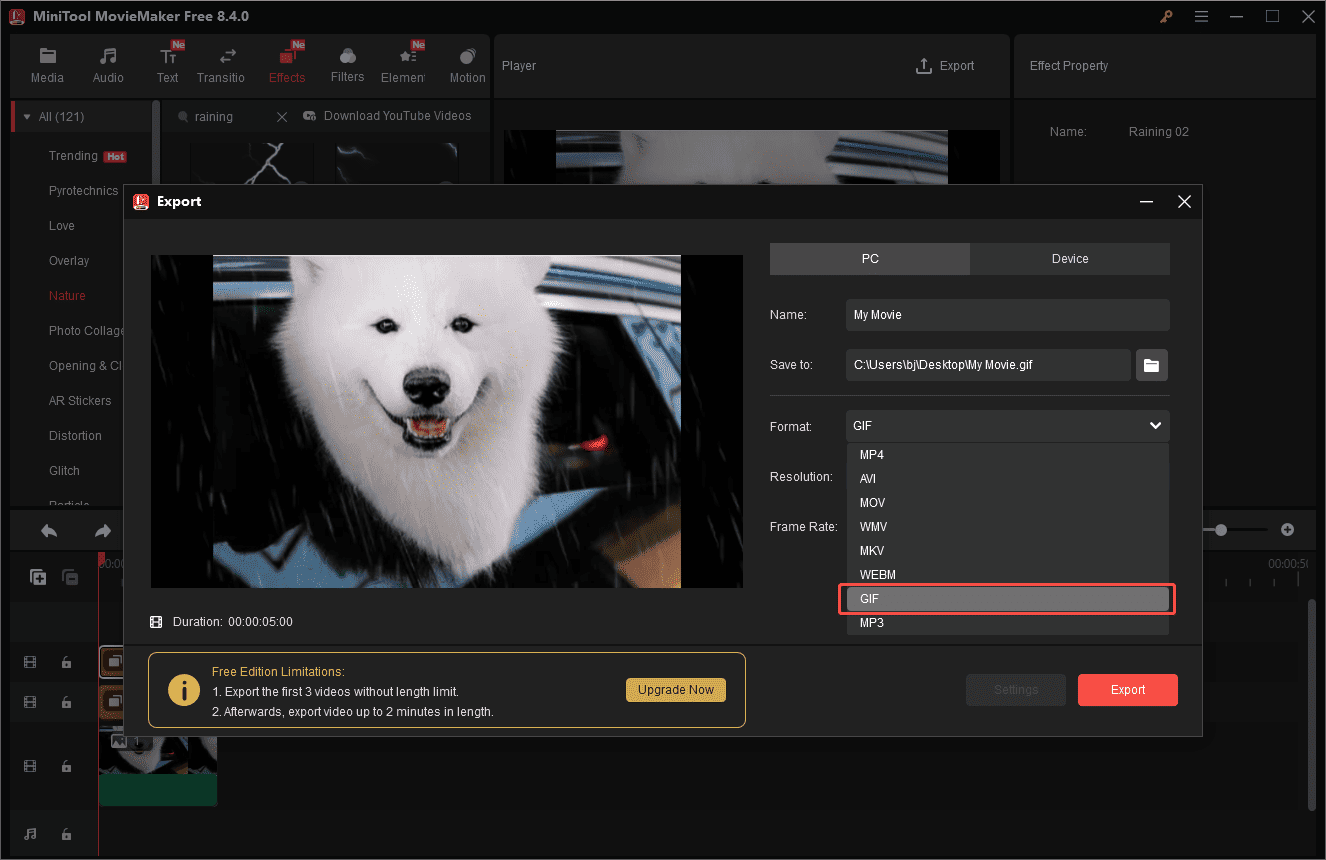Image resolution: width=1326 pixels, height=860 pixels.
Task: Clear the raining search query
Action: click(281, 116)
